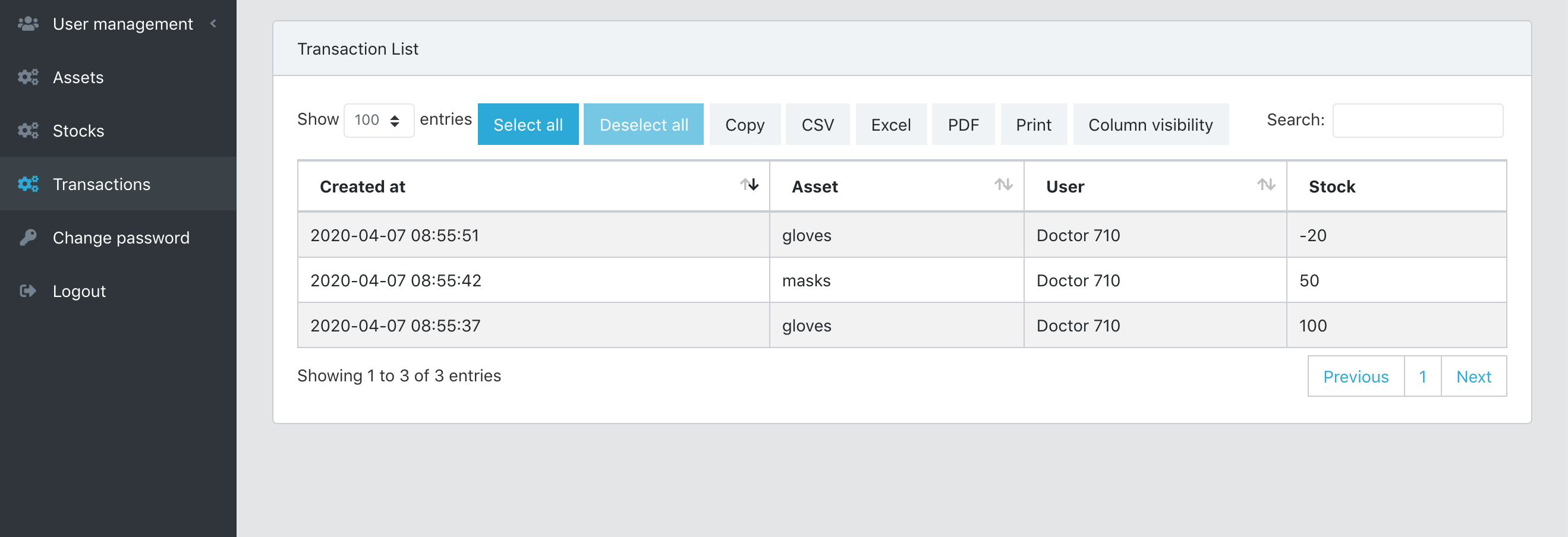Click the Transactions gears icon

pos(28,184)
